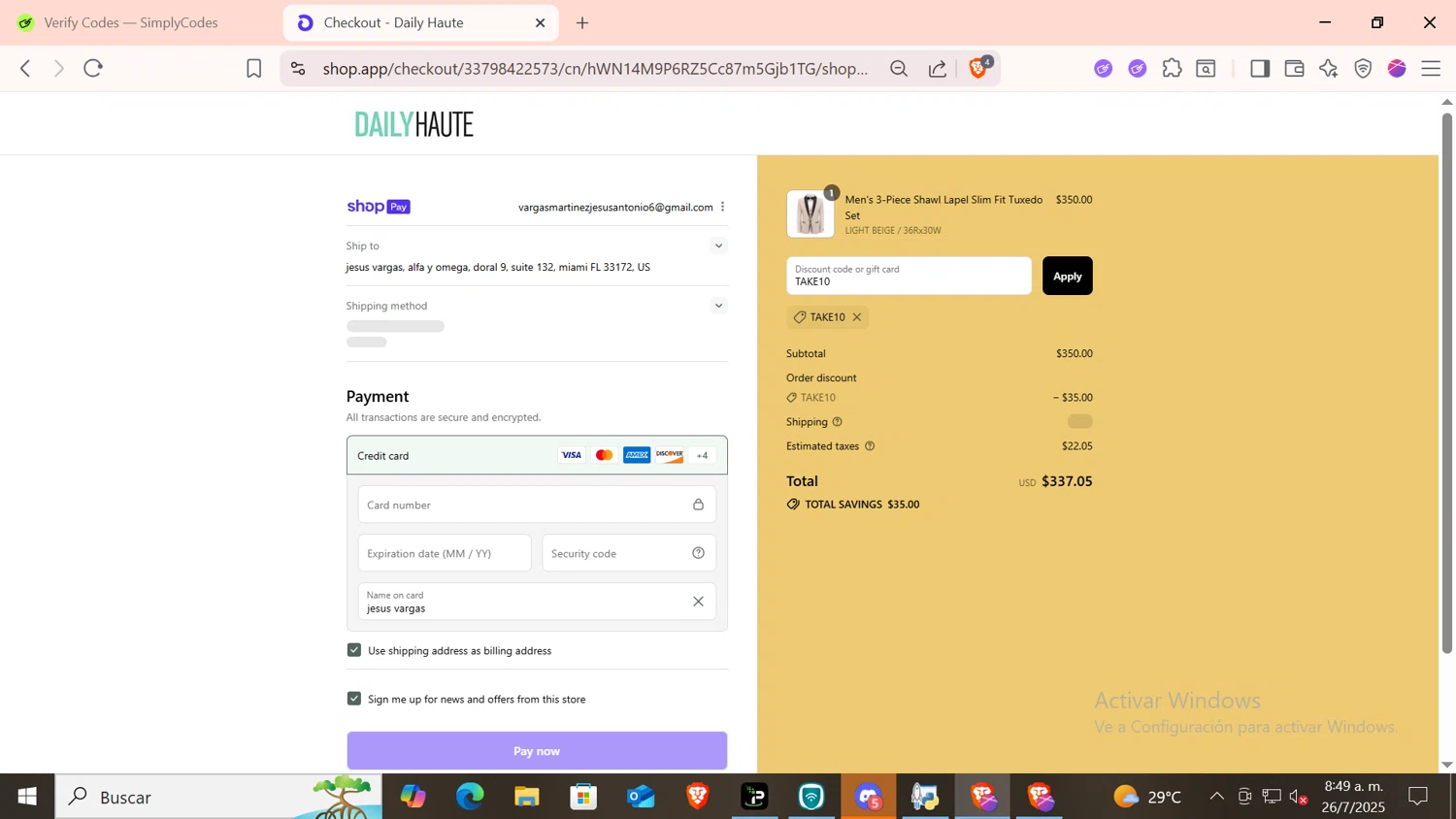Open the Brave VPN shield icon

pyautogui.click(x=1363, y=68)
